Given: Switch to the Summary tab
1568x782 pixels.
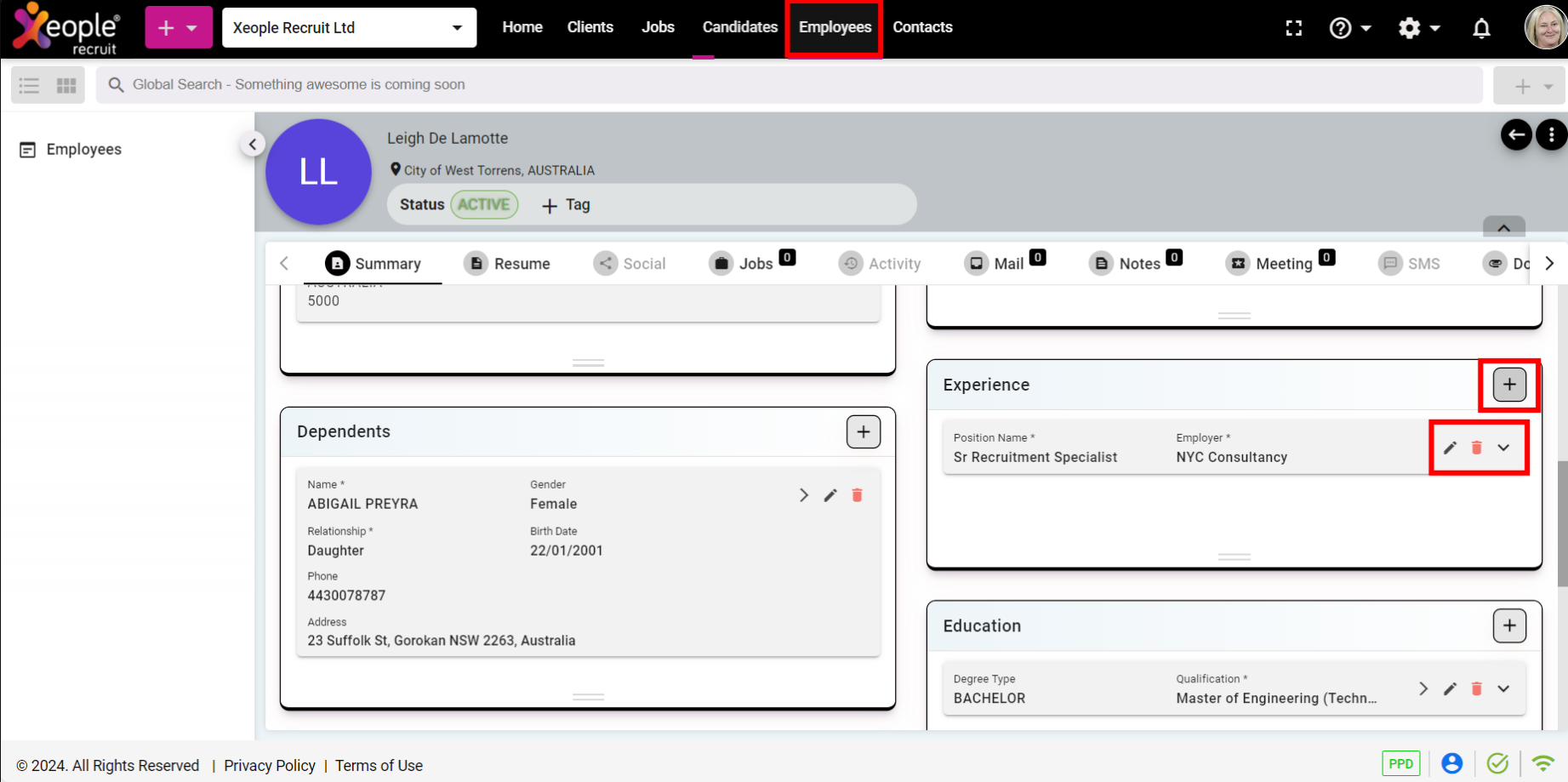Looking at the screenshot, I should (373, 264).
